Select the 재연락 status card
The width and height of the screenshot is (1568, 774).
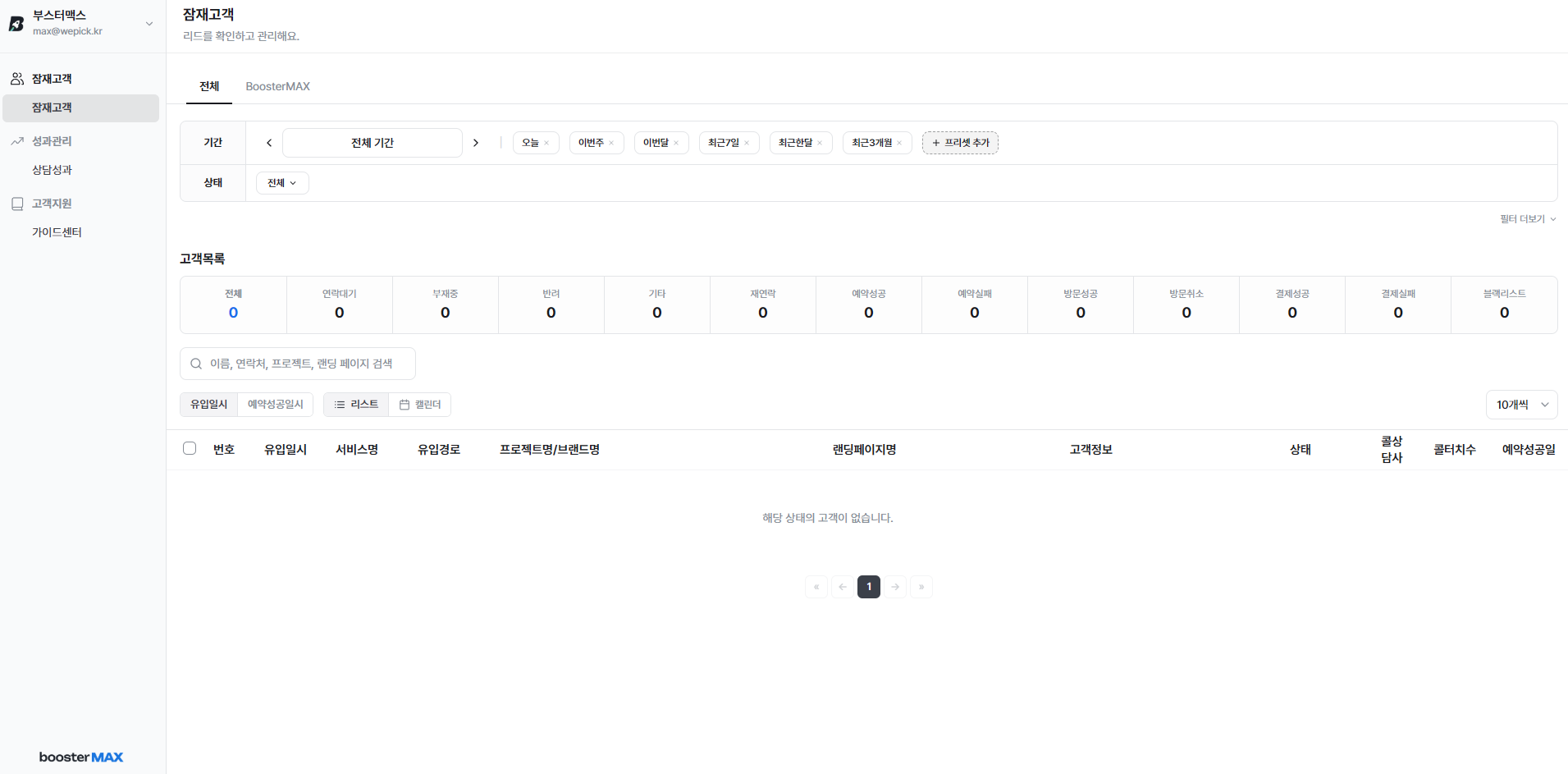[763, 305]
